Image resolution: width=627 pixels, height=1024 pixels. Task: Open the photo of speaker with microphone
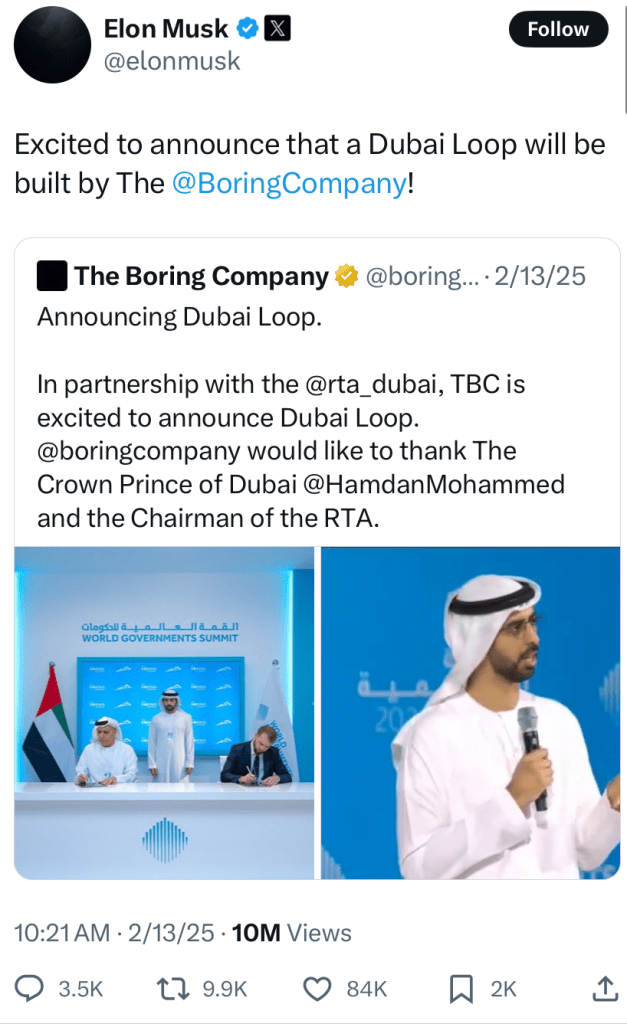(x=469, y=712)
